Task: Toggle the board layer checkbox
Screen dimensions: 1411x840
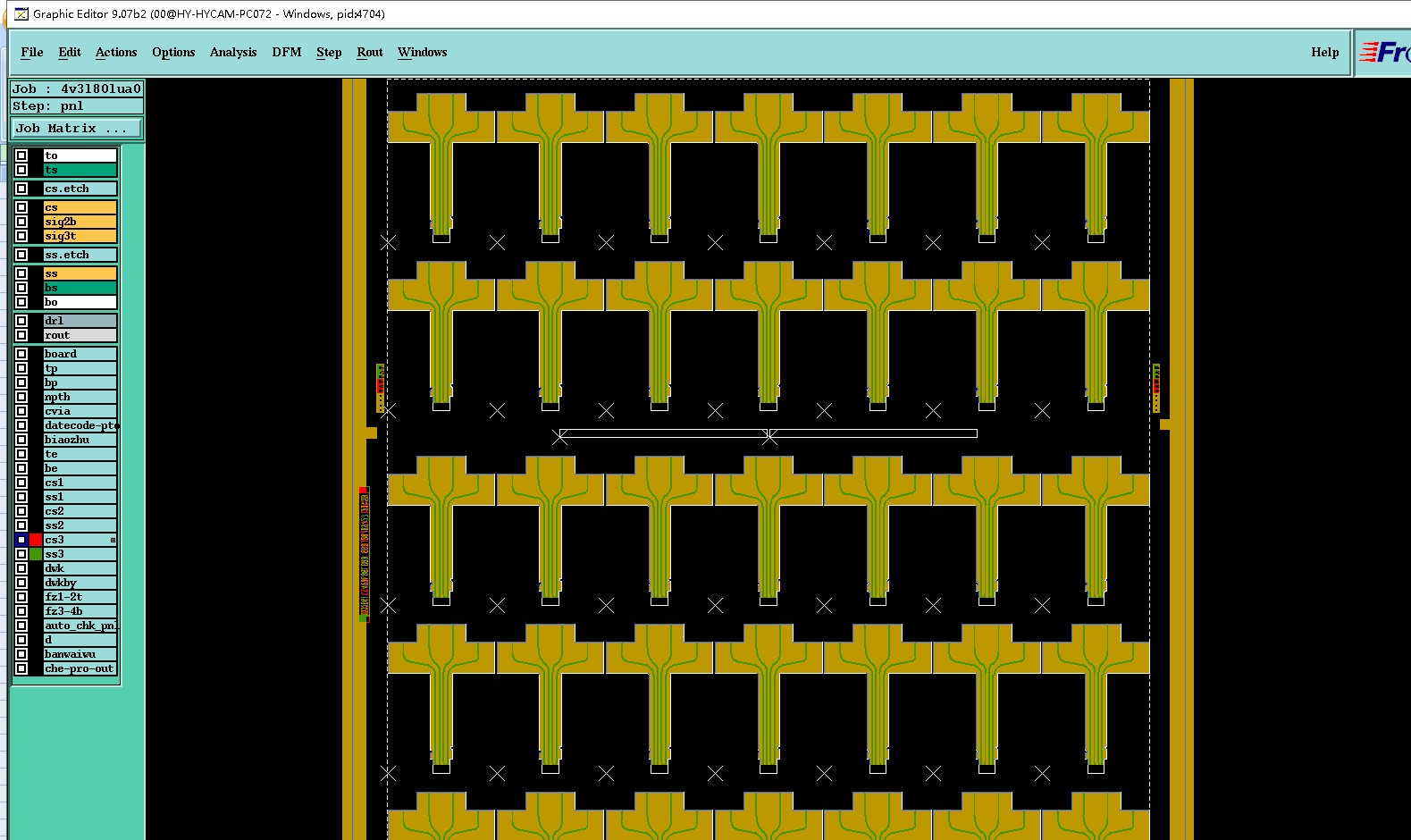Action: [21, 354]
